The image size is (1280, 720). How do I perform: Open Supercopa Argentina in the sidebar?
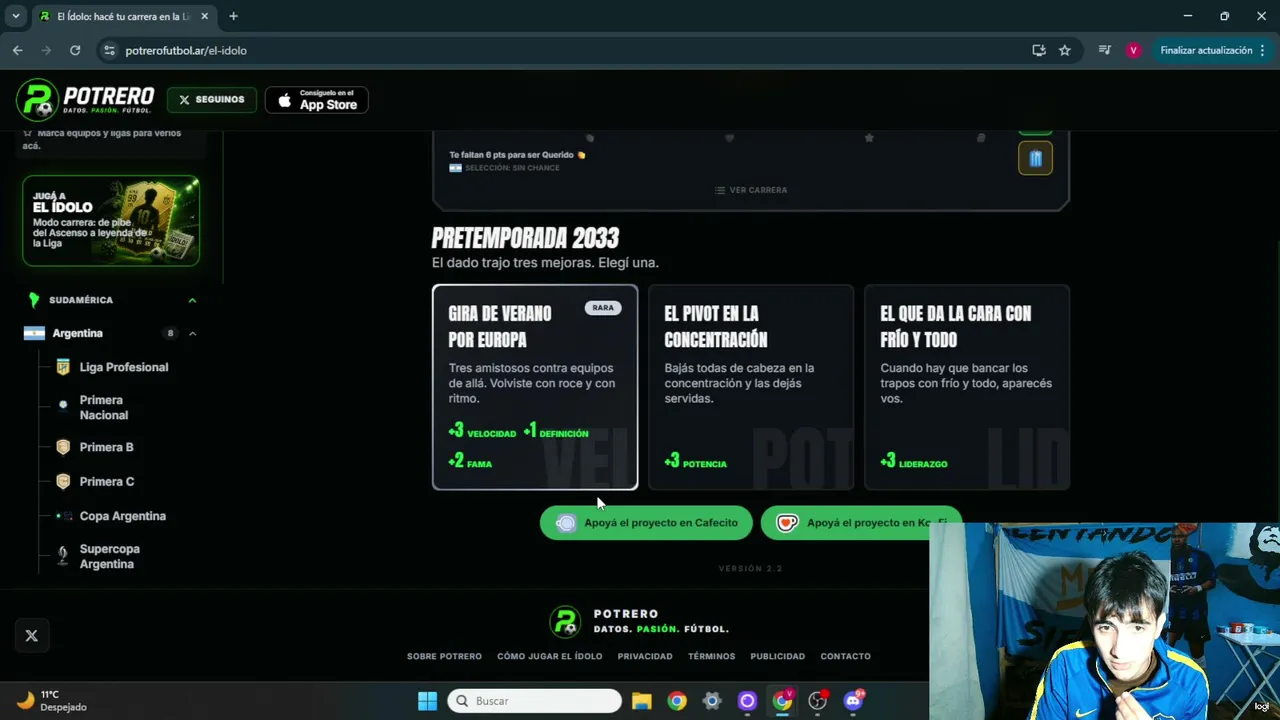coord(110,556)
